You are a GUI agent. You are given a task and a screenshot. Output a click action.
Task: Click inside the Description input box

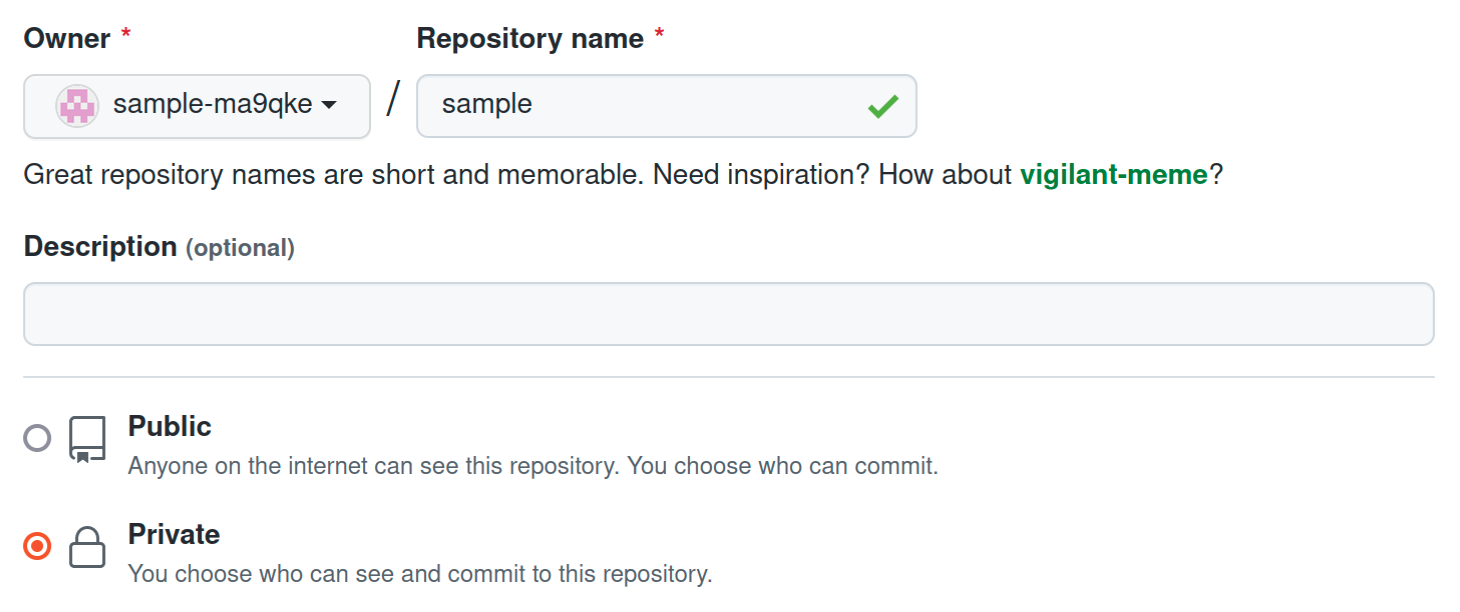pos(728,314)
